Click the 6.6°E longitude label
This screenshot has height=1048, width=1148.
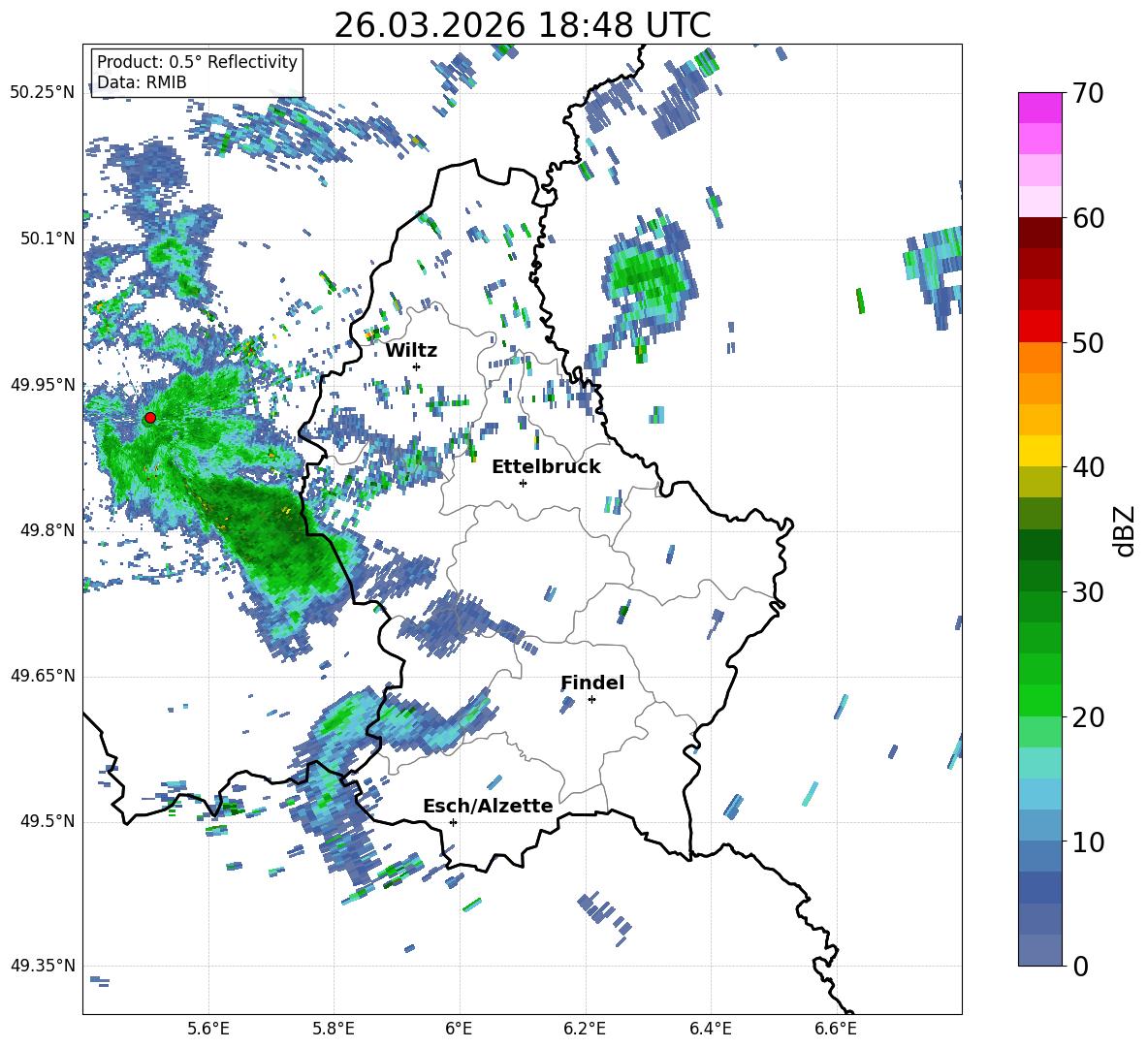pyautogui.click(x=836, y=1029)
